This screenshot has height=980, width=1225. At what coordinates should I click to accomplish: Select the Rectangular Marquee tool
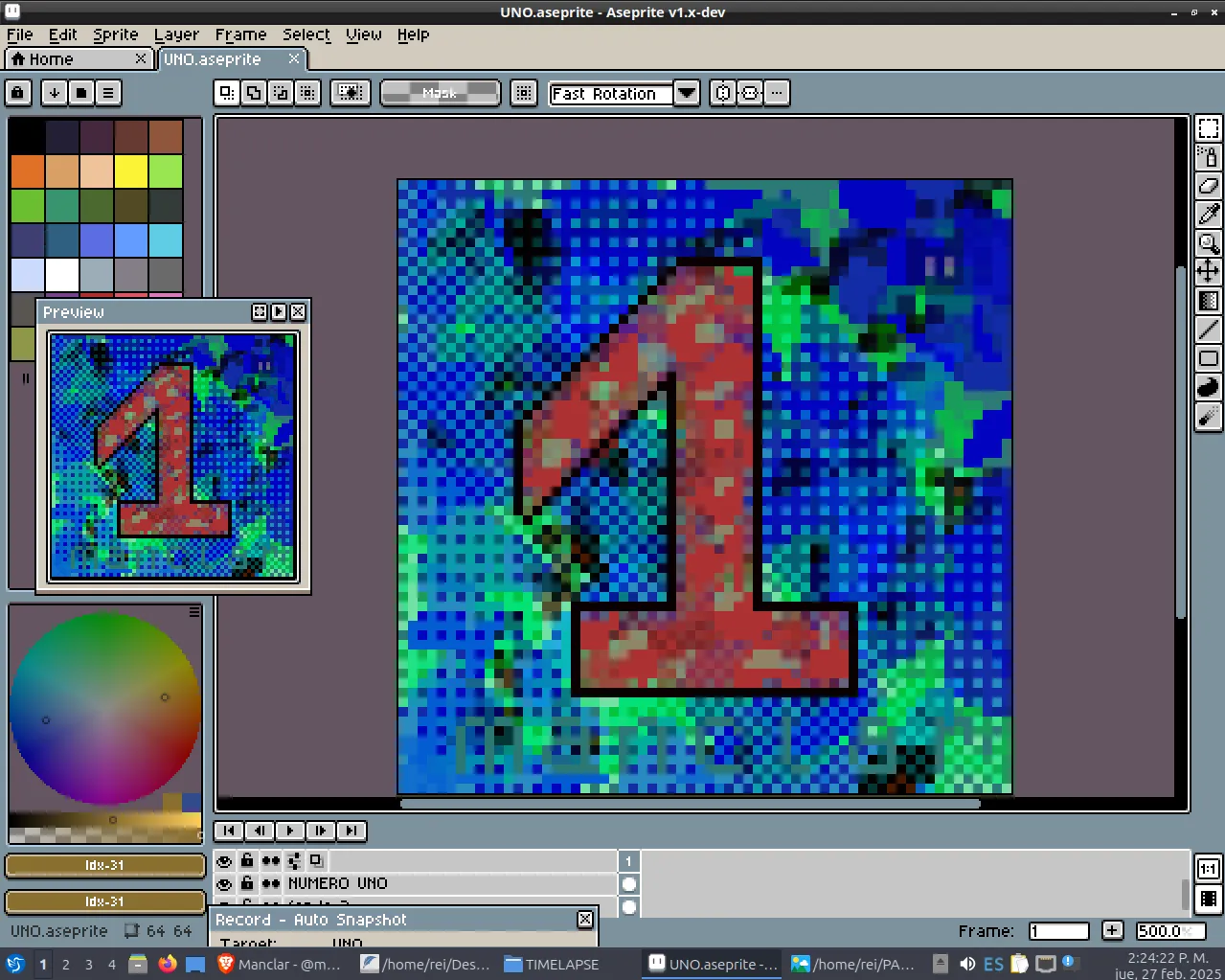coord(1209,128)
